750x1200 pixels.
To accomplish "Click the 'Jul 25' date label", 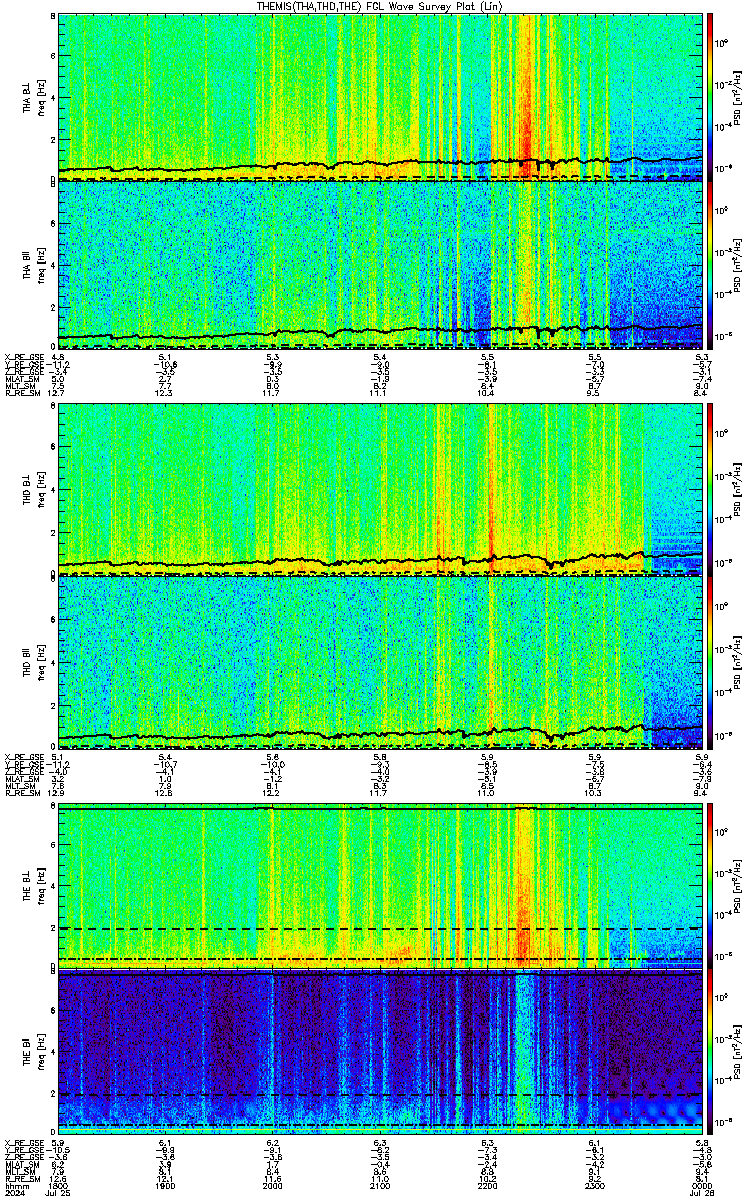I will (58, 1192).
